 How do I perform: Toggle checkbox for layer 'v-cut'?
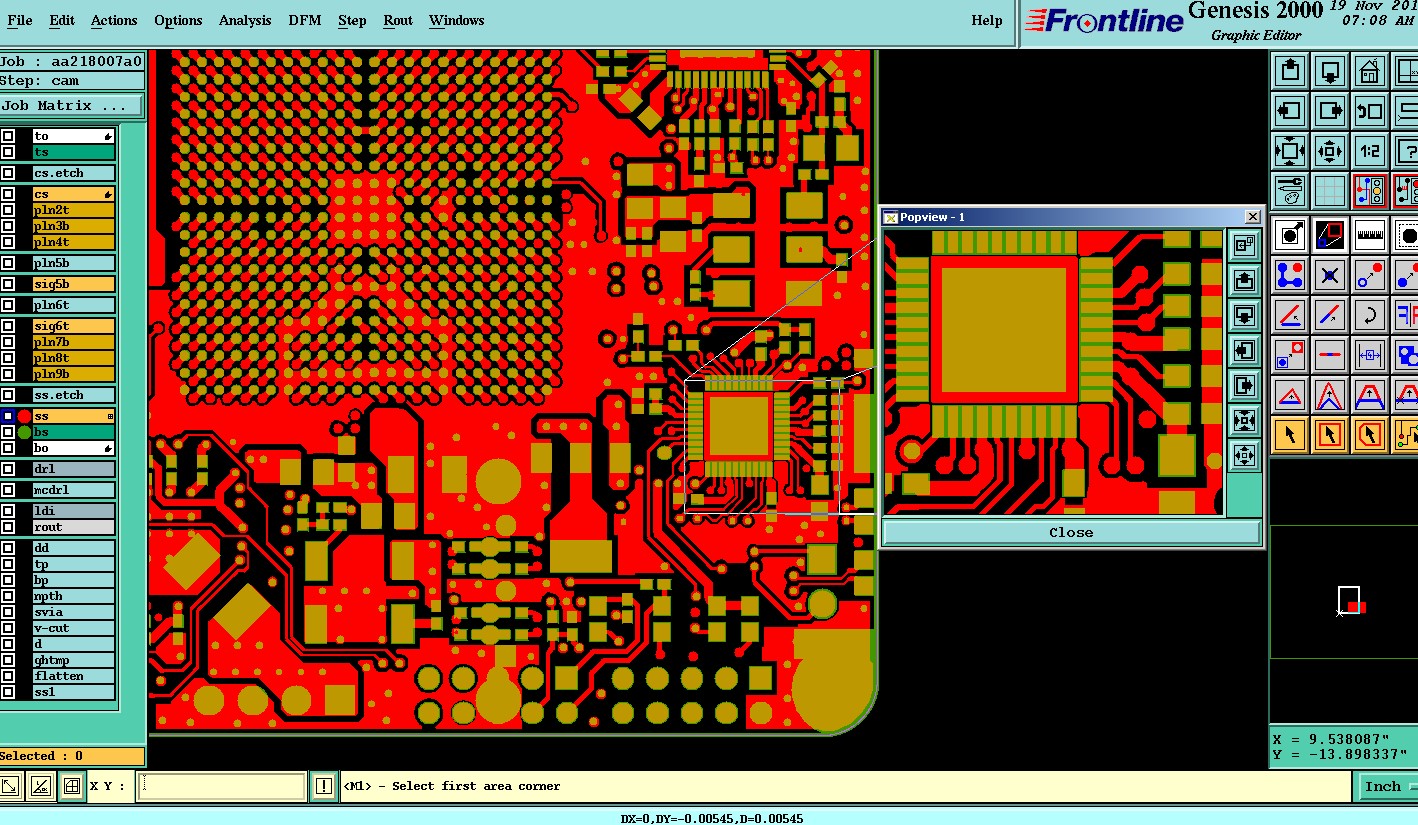click(8, 628)
